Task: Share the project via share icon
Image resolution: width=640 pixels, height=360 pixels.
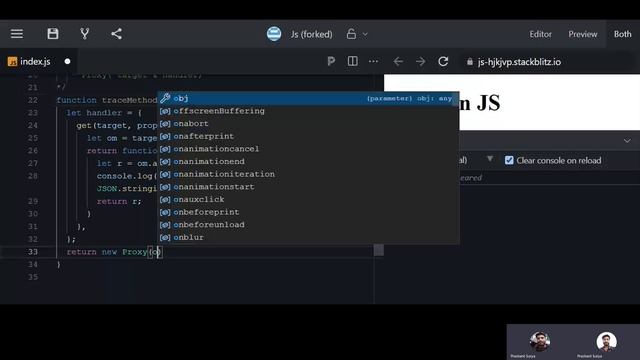Action: (x=116, y=34)
